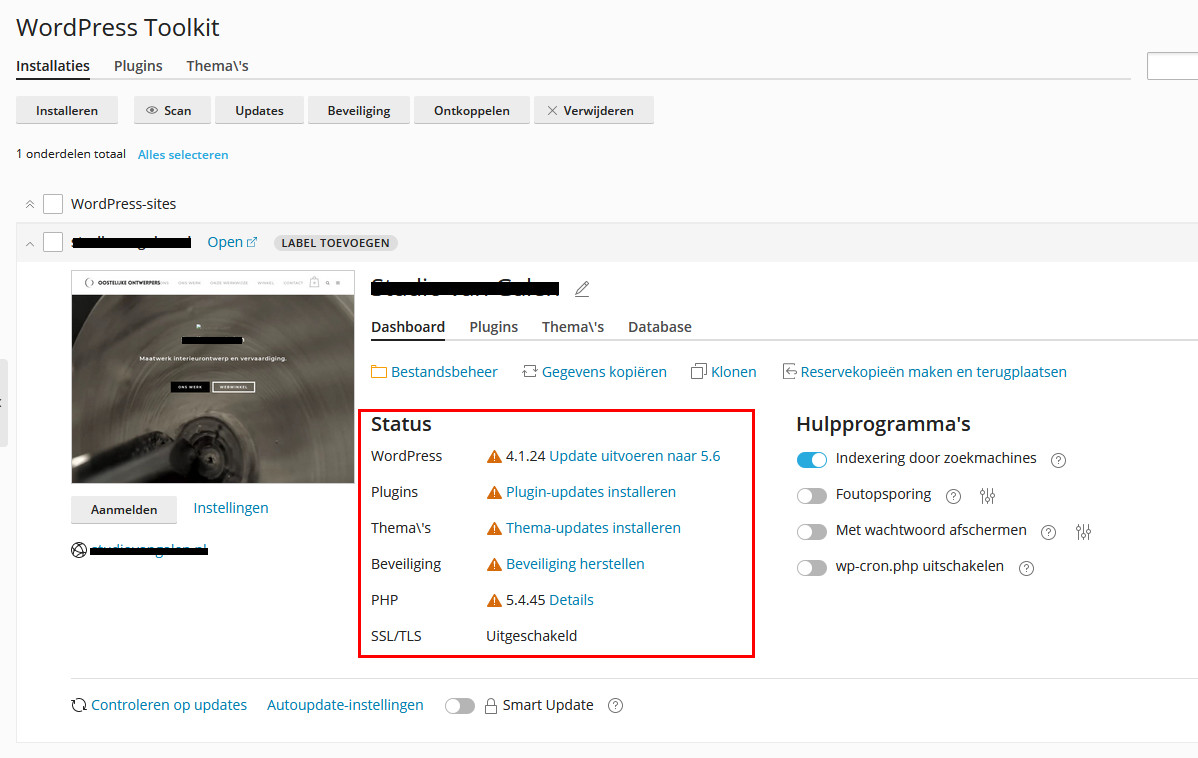The image size is (1198, 758).
Task: Click the Gegevens kopiëren sync icon
Action: pos(529,371)
